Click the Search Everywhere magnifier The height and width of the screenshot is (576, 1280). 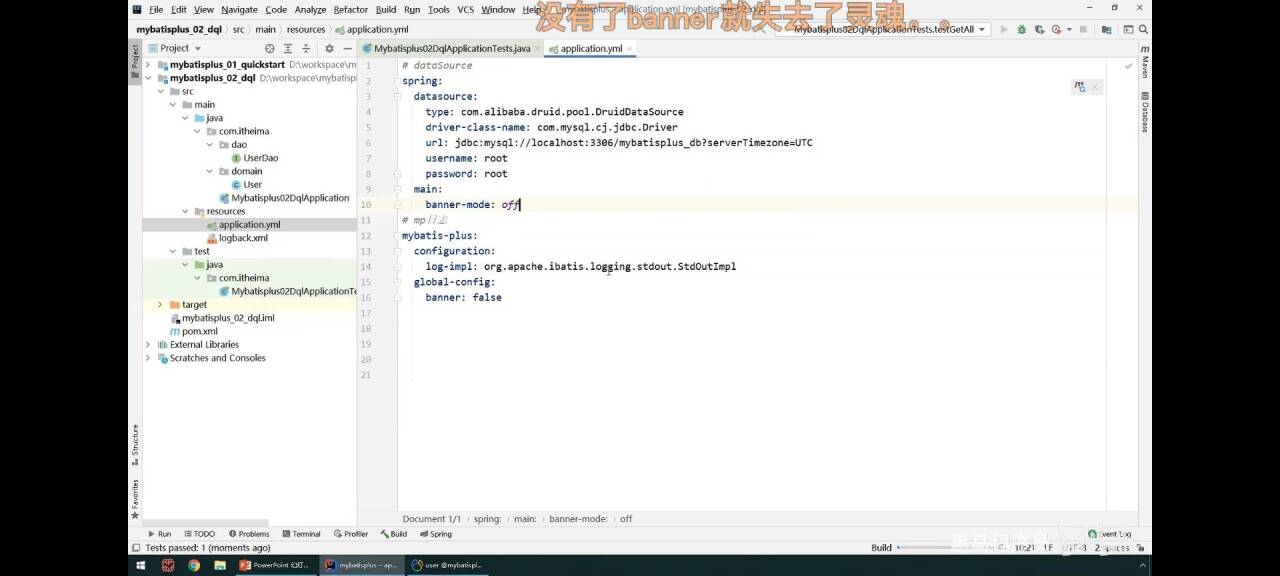click(1143, 29)
